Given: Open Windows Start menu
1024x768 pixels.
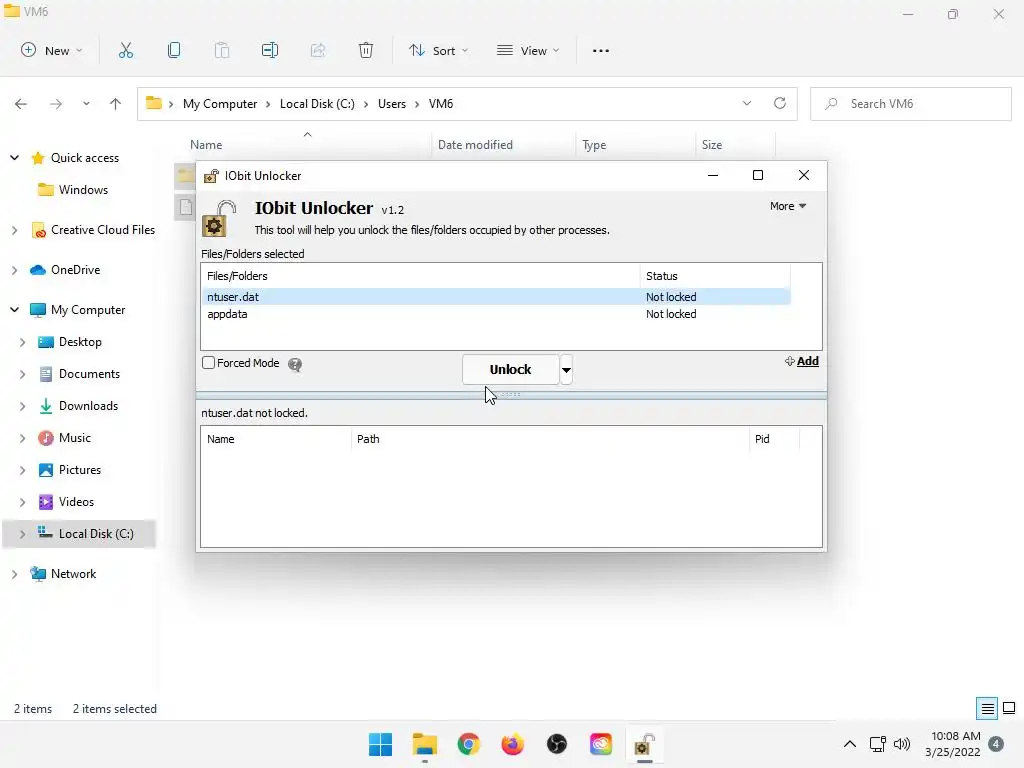Looking at the screenshot, I should click(x=381, y=744).
